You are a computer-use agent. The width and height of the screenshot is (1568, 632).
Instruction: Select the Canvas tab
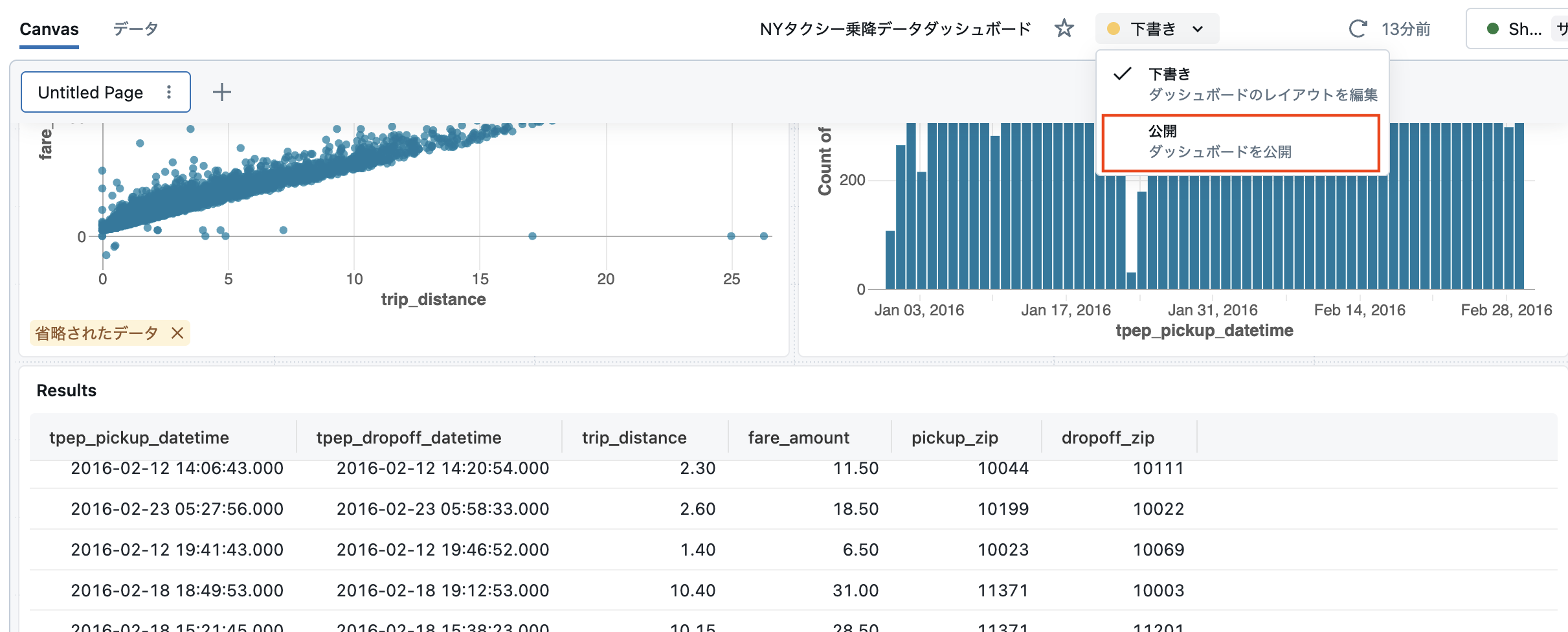coord(49,28)
